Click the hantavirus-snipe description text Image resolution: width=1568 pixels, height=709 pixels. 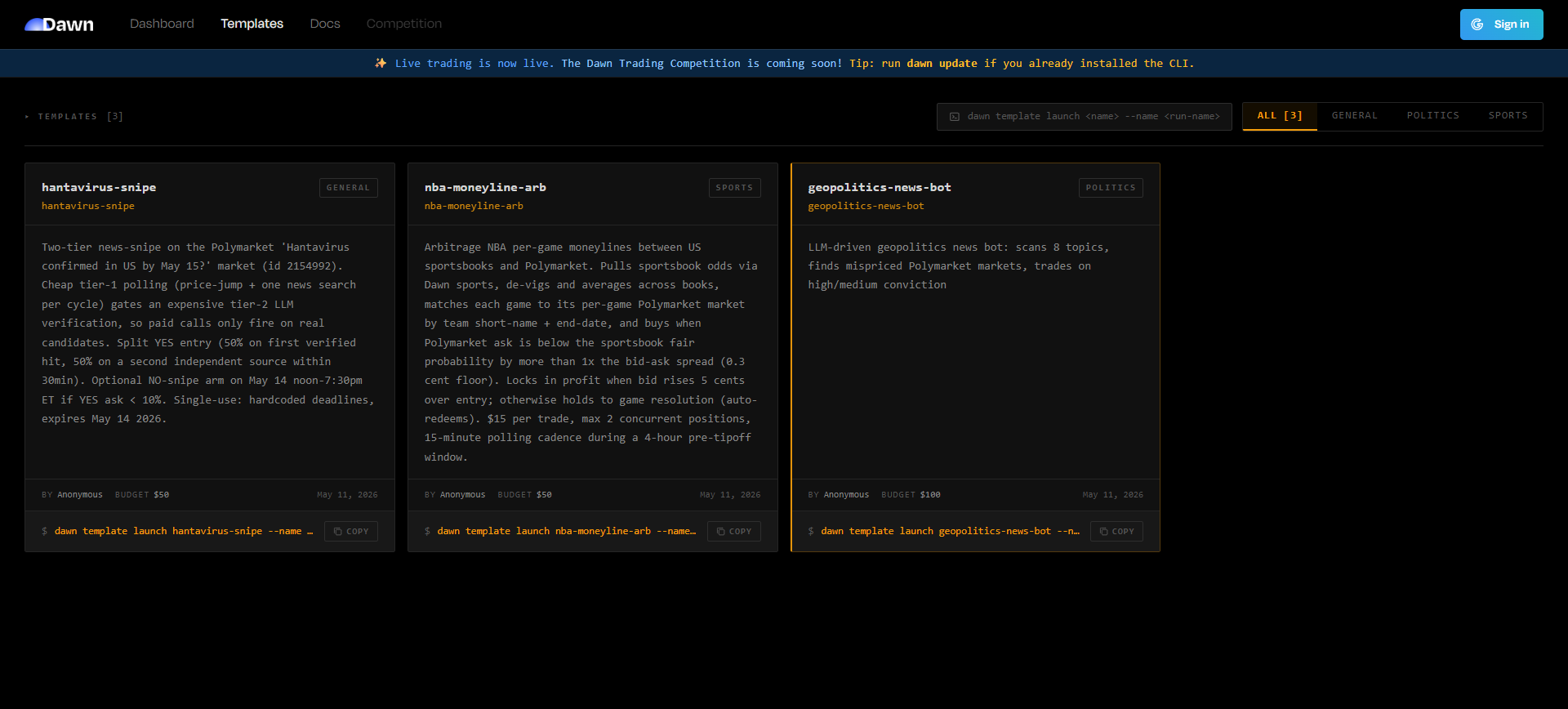pos(209,332)
